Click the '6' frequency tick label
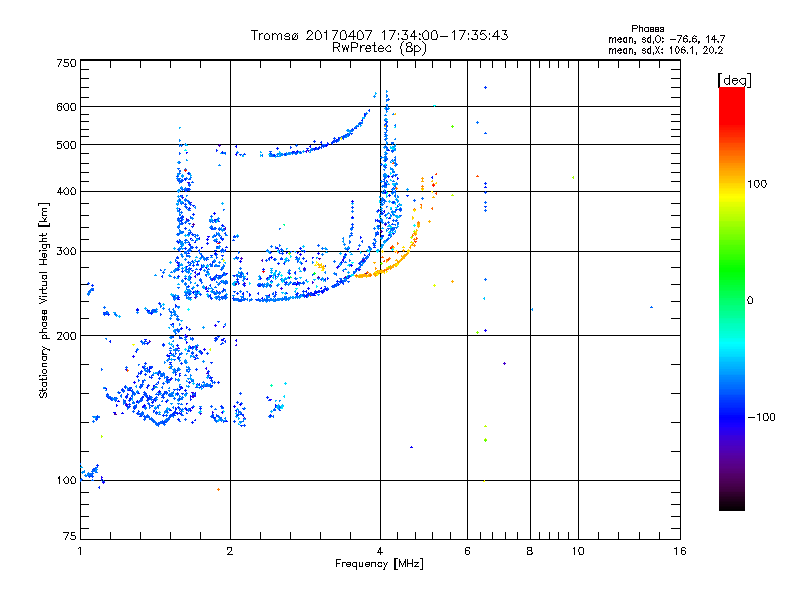Viewport: 800px width, 600px height. [467, 551]
